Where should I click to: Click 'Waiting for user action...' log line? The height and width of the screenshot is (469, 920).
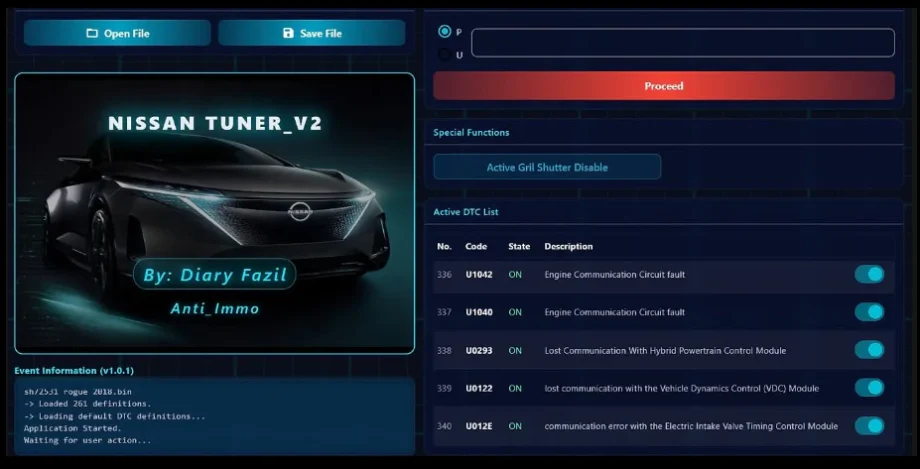[x=87, y=440]
